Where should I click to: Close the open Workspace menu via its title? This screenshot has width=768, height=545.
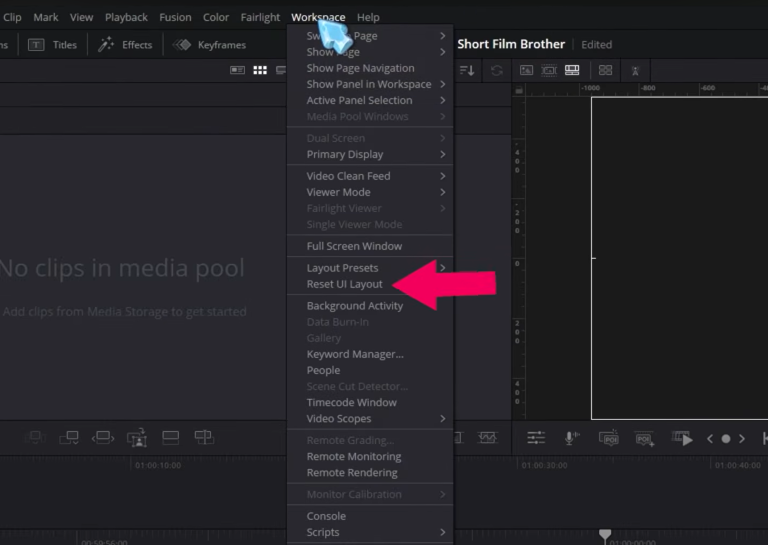318,17
